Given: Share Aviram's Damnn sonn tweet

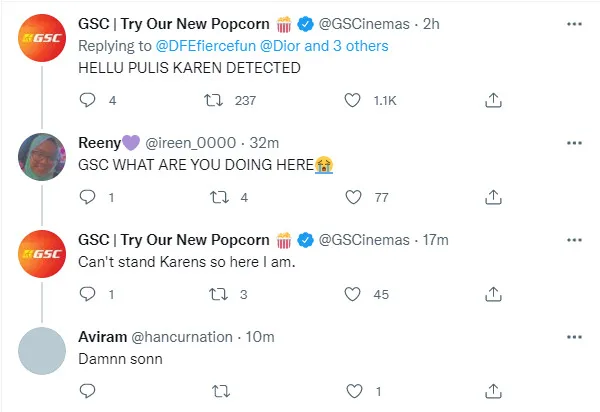Looking at the screenshot, I should click(x=492, y=391).
